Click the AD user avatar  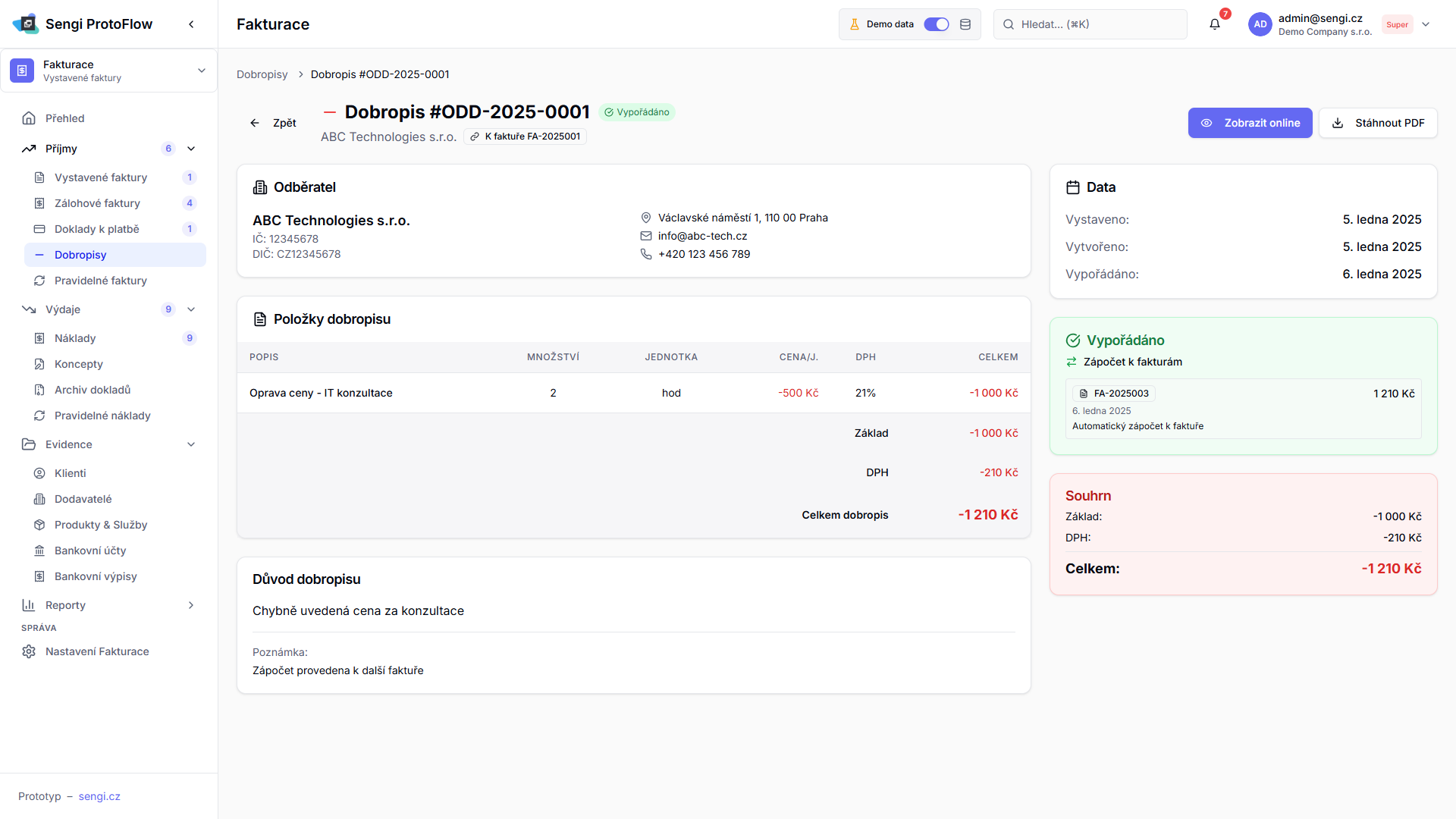pyautogui.click(x=1260, y=24)
